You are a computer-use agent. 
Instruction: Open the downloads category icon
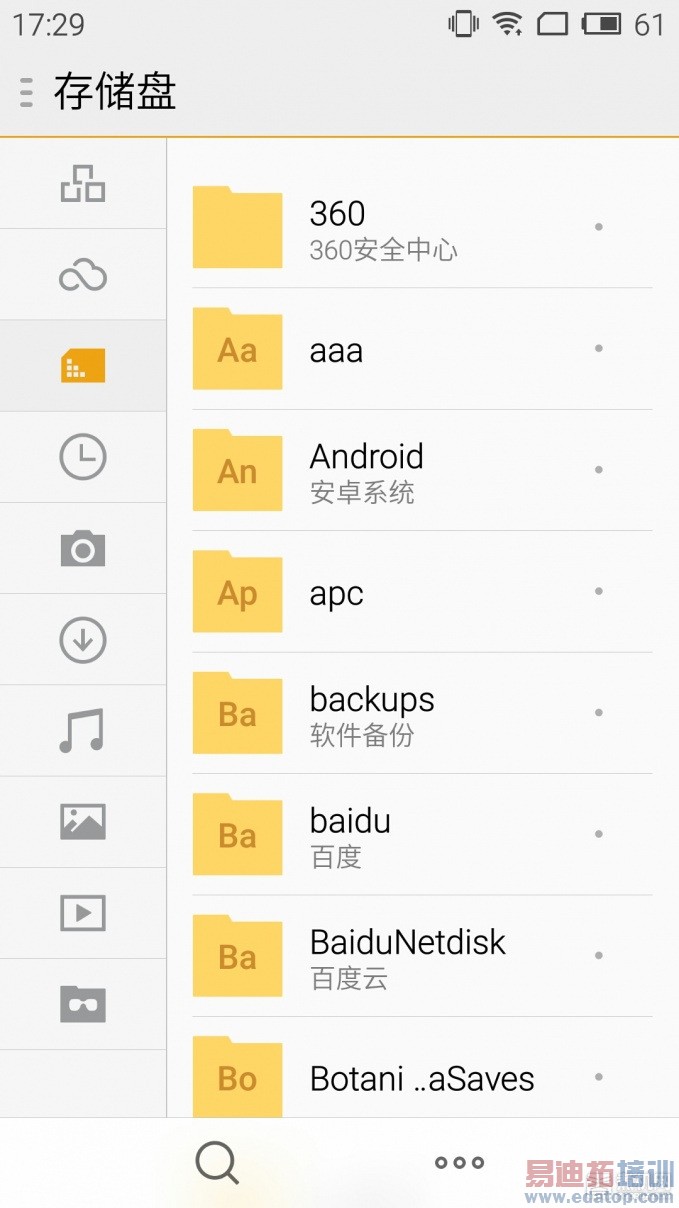point(83,640)
